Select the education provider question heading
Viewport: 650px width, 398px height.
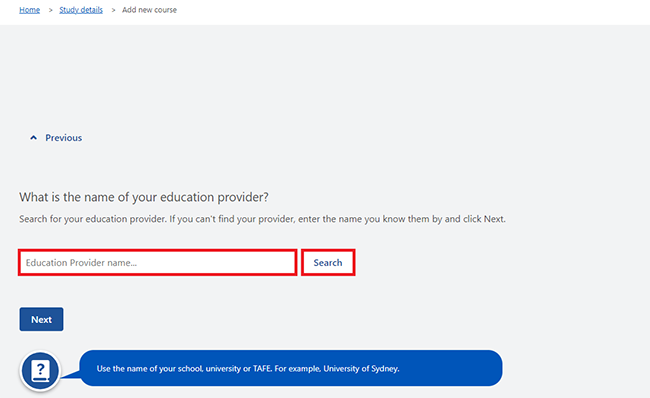pyautogui.click(x=144, y=197)
